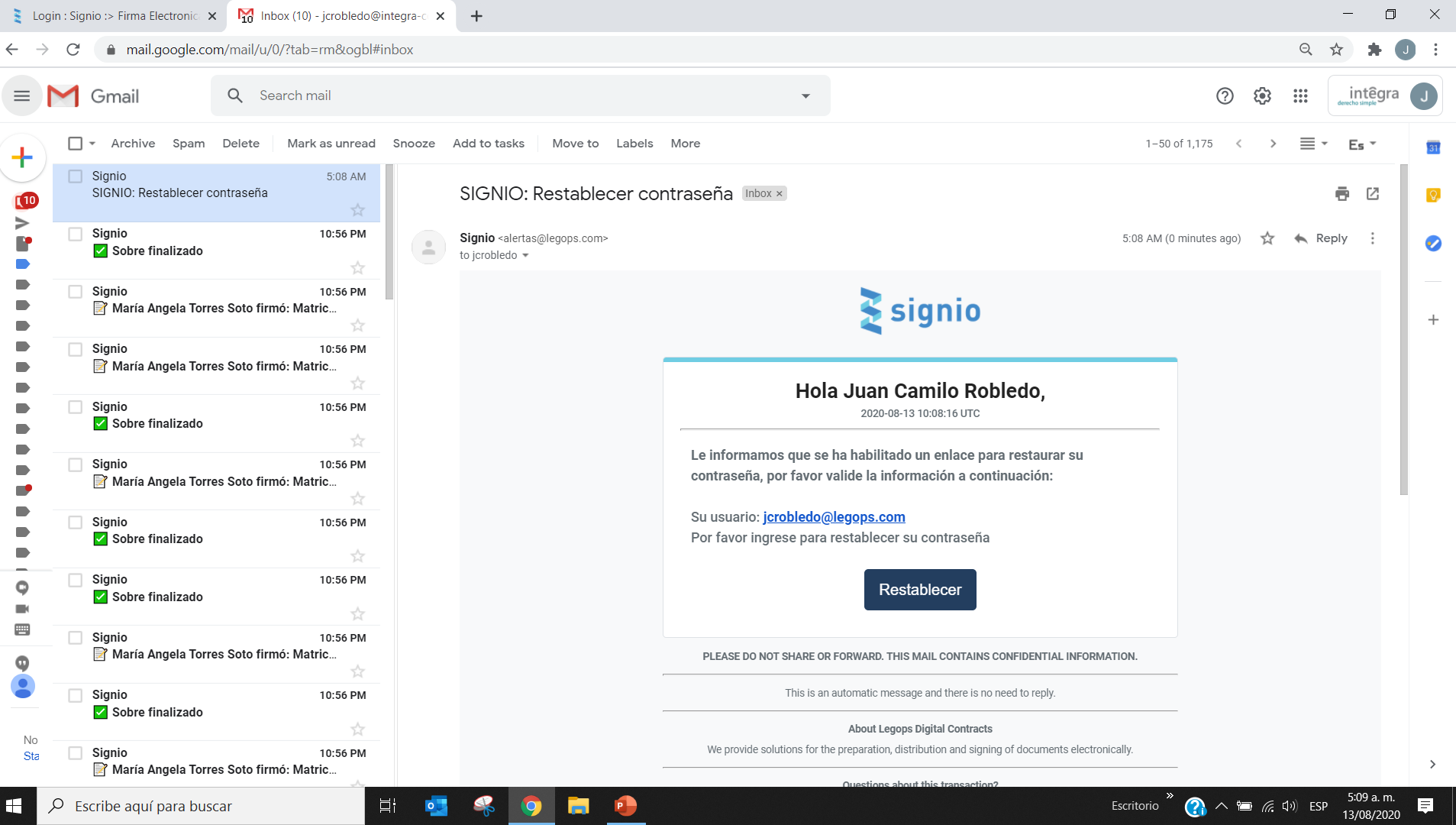The height and width of the screenshot is (825, 1456).
Task: Open More actions menu in toolbar
Action: tap(685, 144)
